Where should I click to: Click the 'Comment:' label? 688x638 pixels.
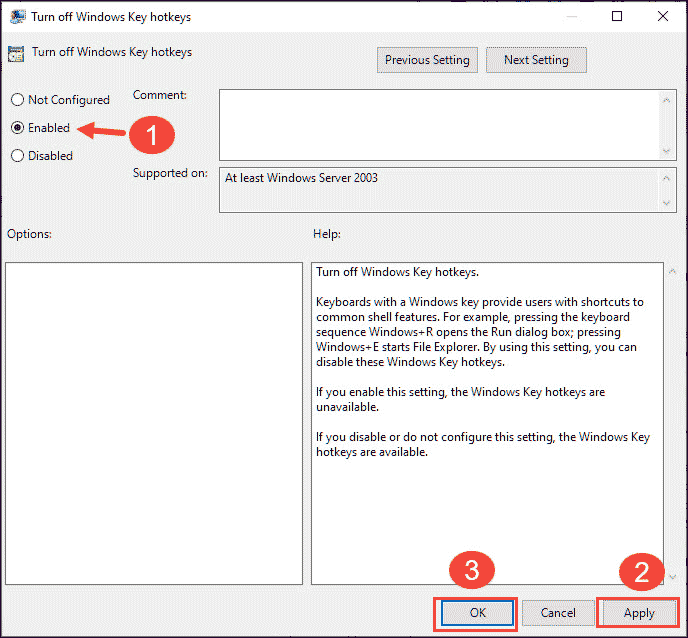coord(160,95)
